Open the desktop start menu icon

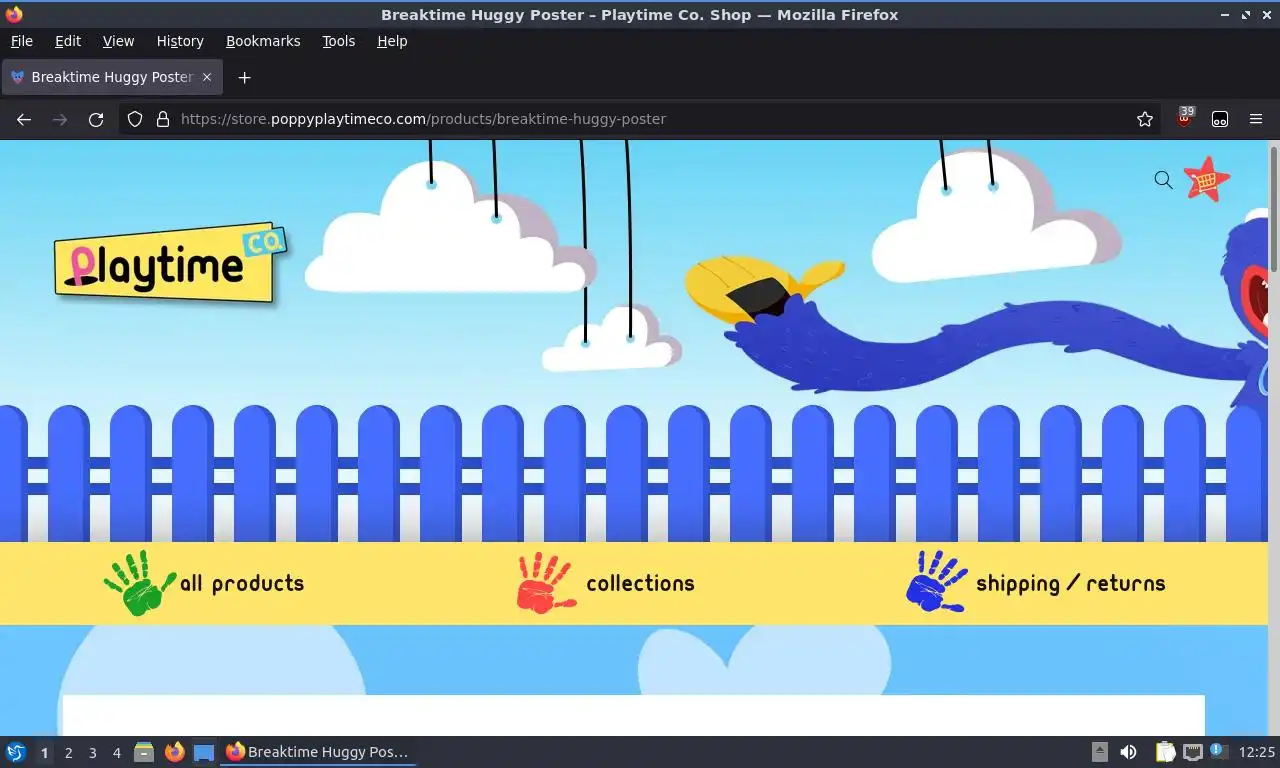(16, 752)
